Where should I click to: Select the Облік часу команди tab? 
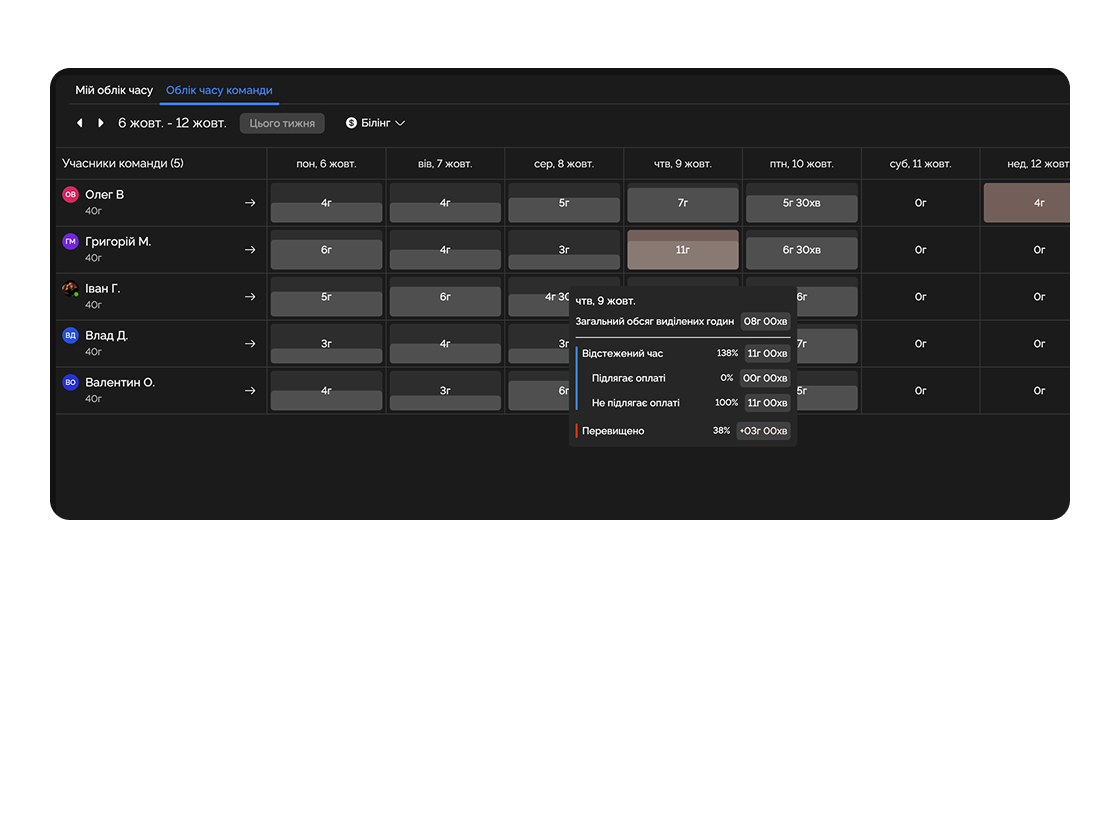219,90
